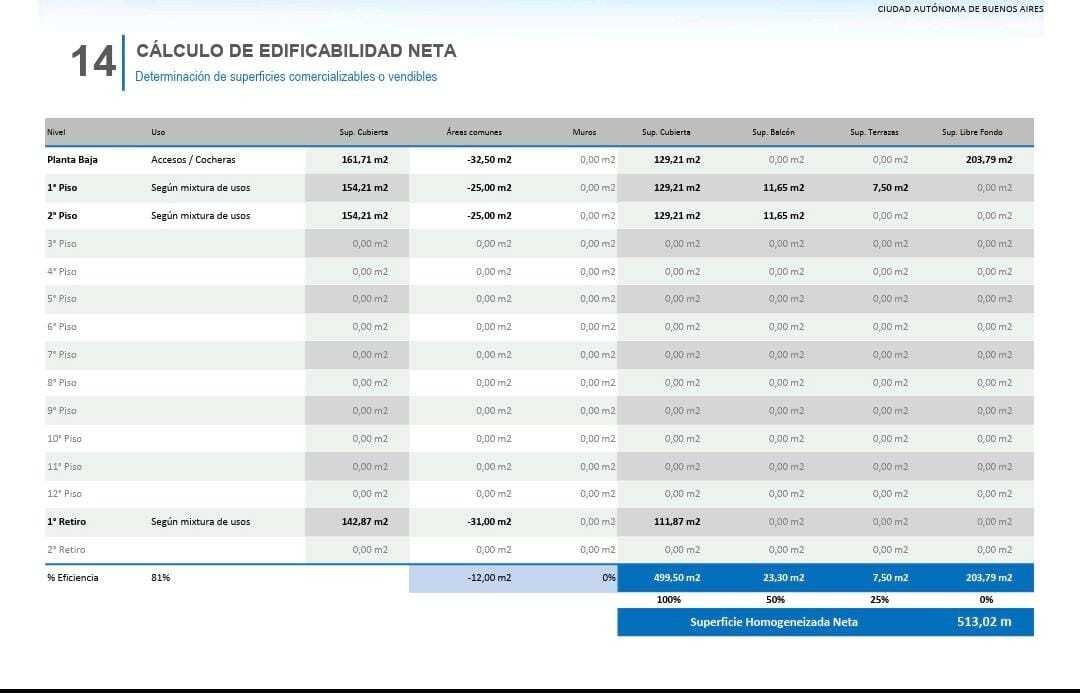The width and height of the screenshot is (1080, 694).
Task: Select the 2° Piso "Según mixtura de usos" cell
Action: (200, 216)
